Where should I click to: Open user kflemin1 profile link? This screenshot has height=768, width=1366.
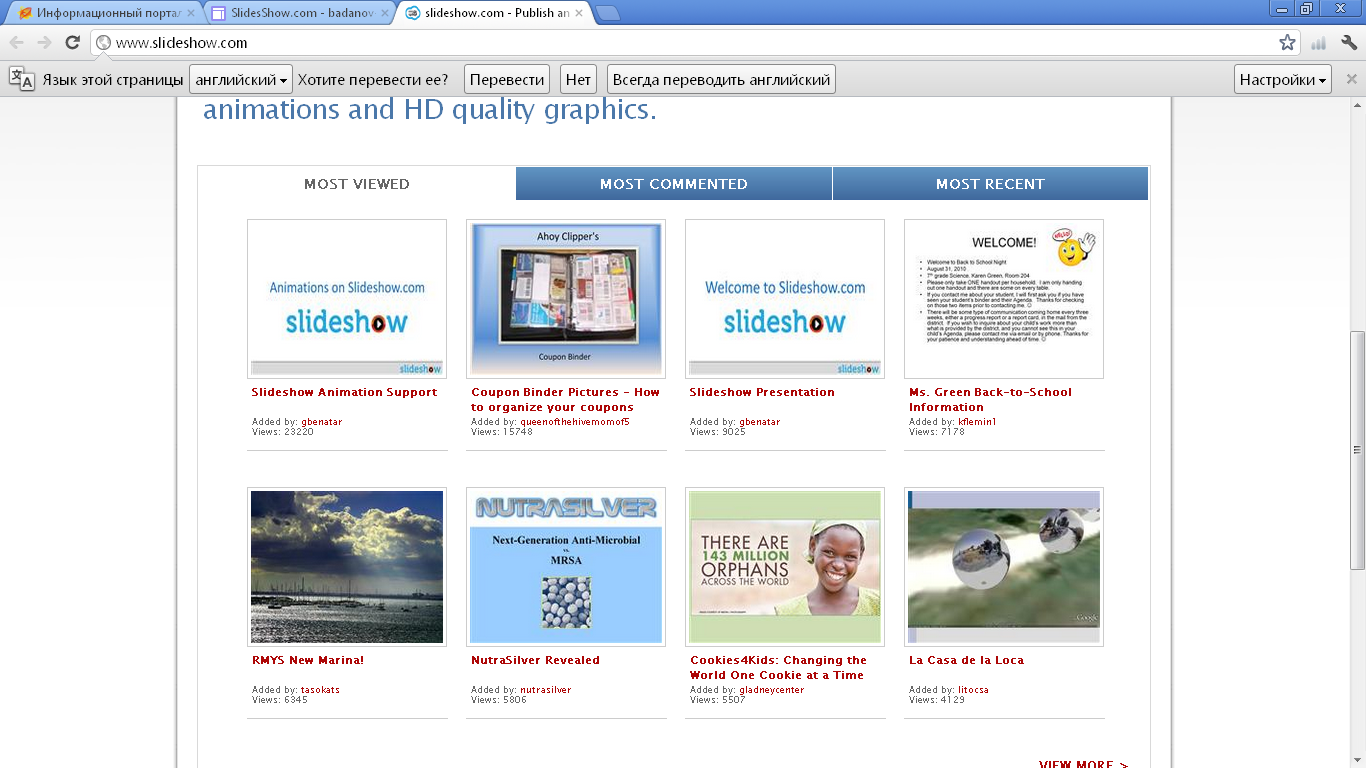coord(977,422)
